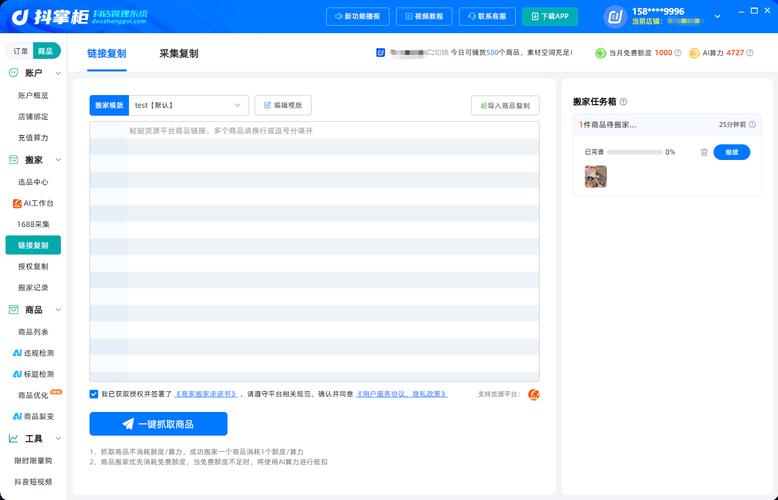Screen dimensions: 778x500
Task: Click the 搬家模版 blue label
Action: pyautogui.click(x=109, y=105)
